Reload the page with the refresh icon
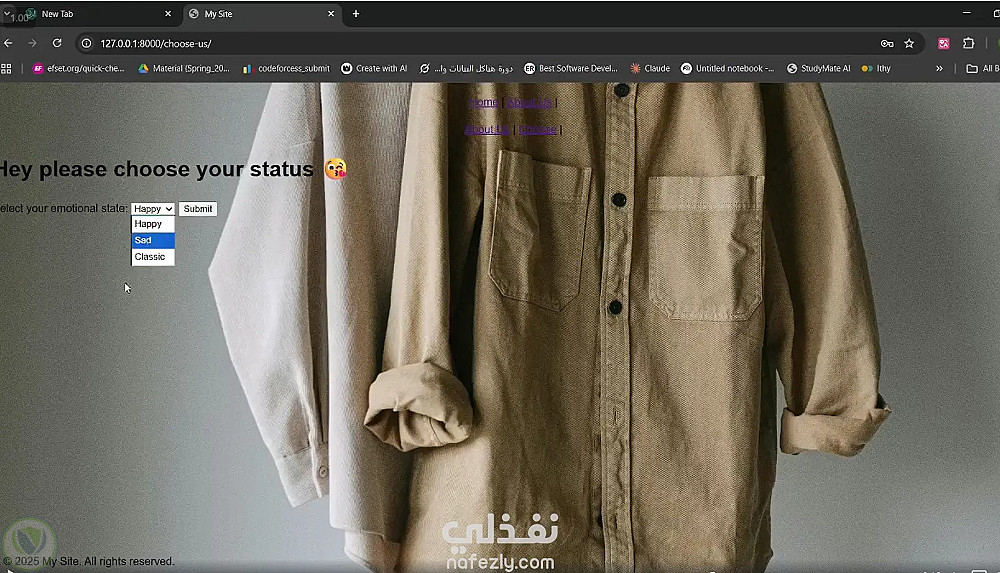1000x573 pixels. (57, 43)
